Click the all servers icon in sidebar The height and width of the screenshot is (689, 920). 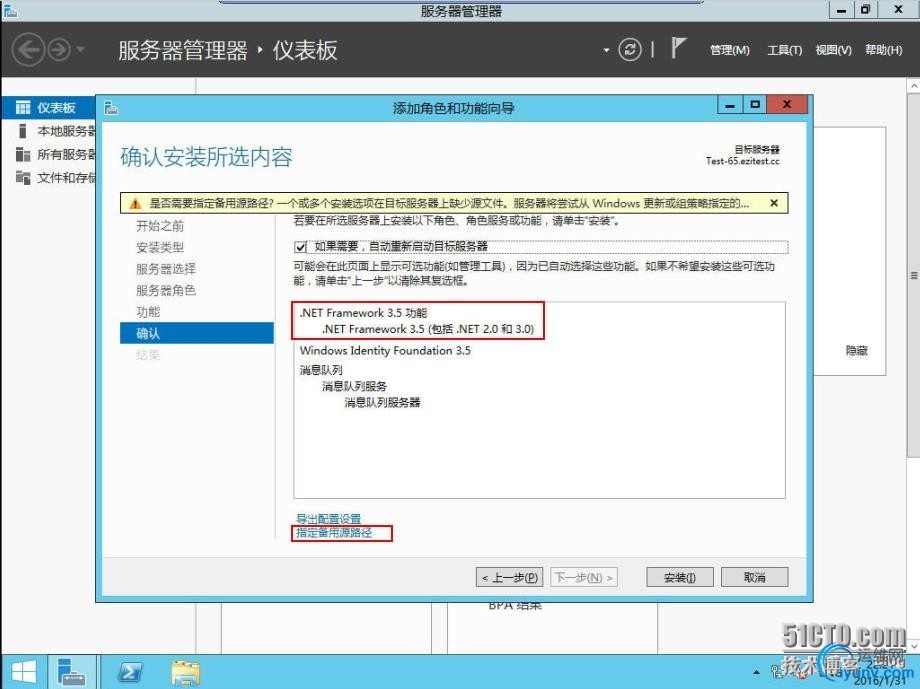point(23,154)
